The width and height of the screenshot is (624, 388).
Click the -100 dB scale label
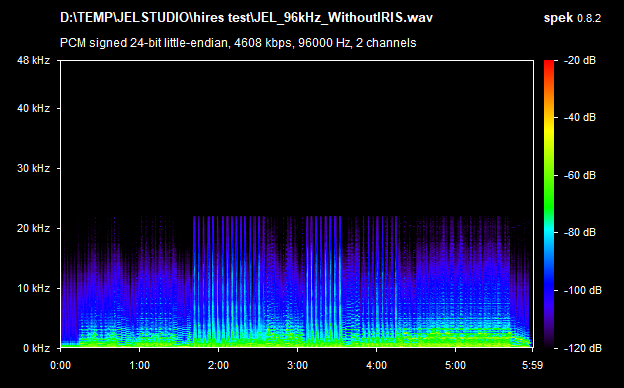tap(583, 291)
